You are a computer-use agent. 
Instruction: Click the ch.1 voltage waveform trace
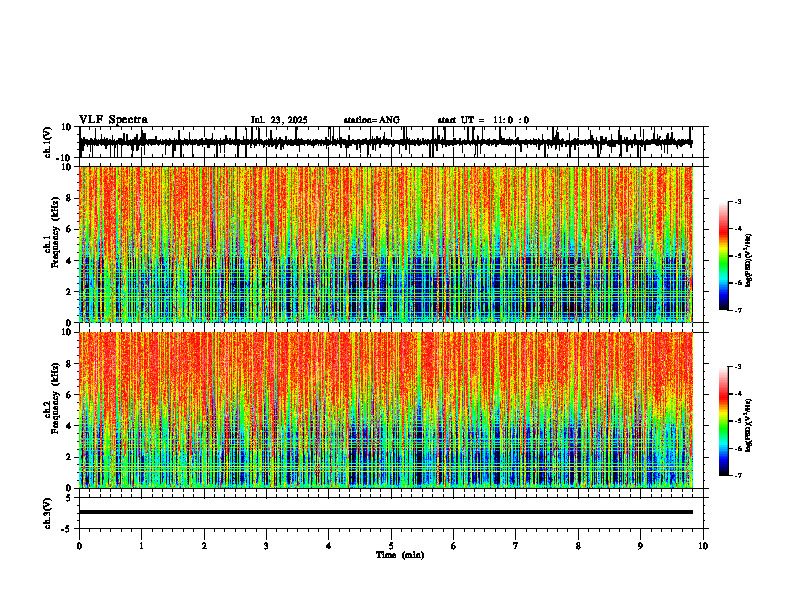click(x=386, y=142)
